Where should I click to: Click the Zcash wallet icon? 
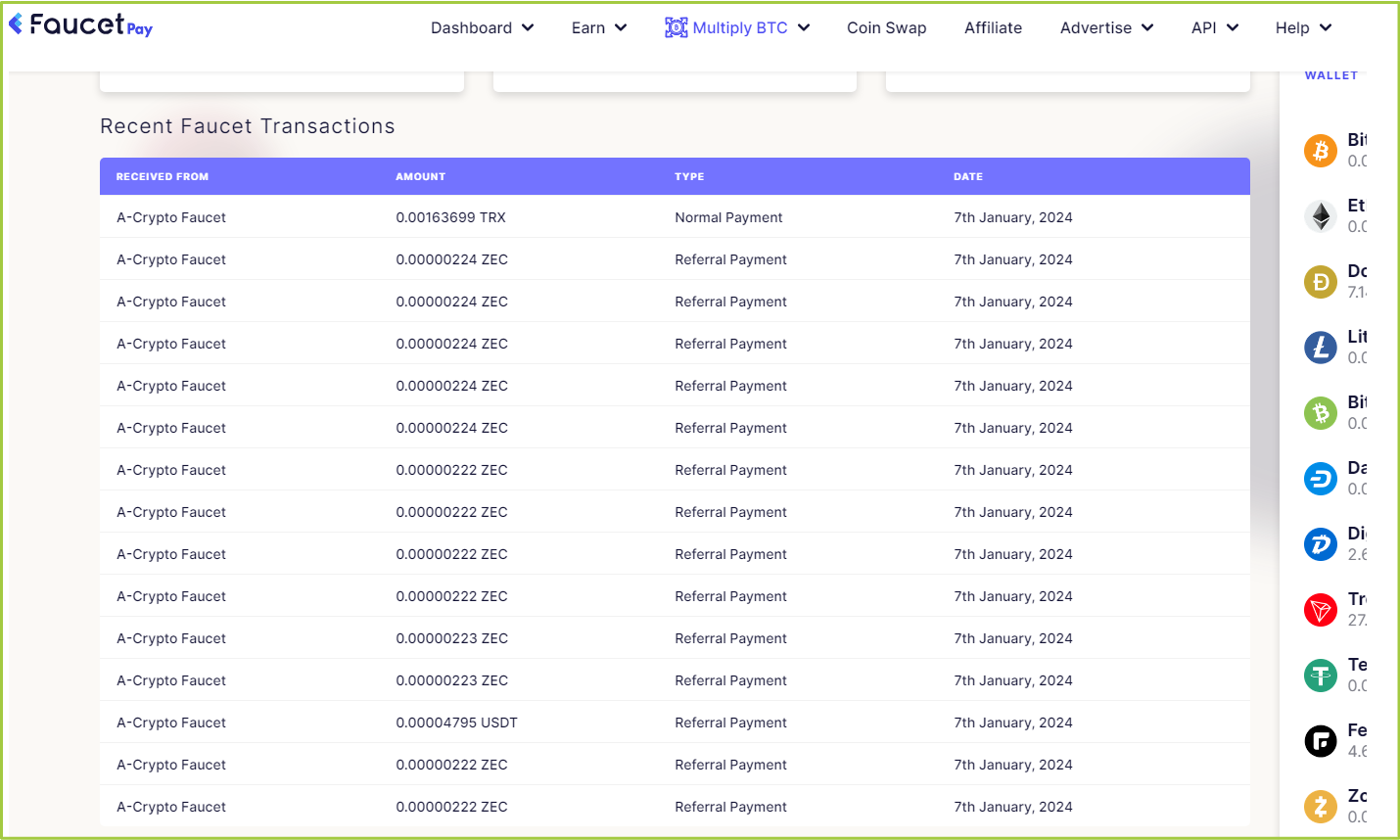(x=1321, y=807)
